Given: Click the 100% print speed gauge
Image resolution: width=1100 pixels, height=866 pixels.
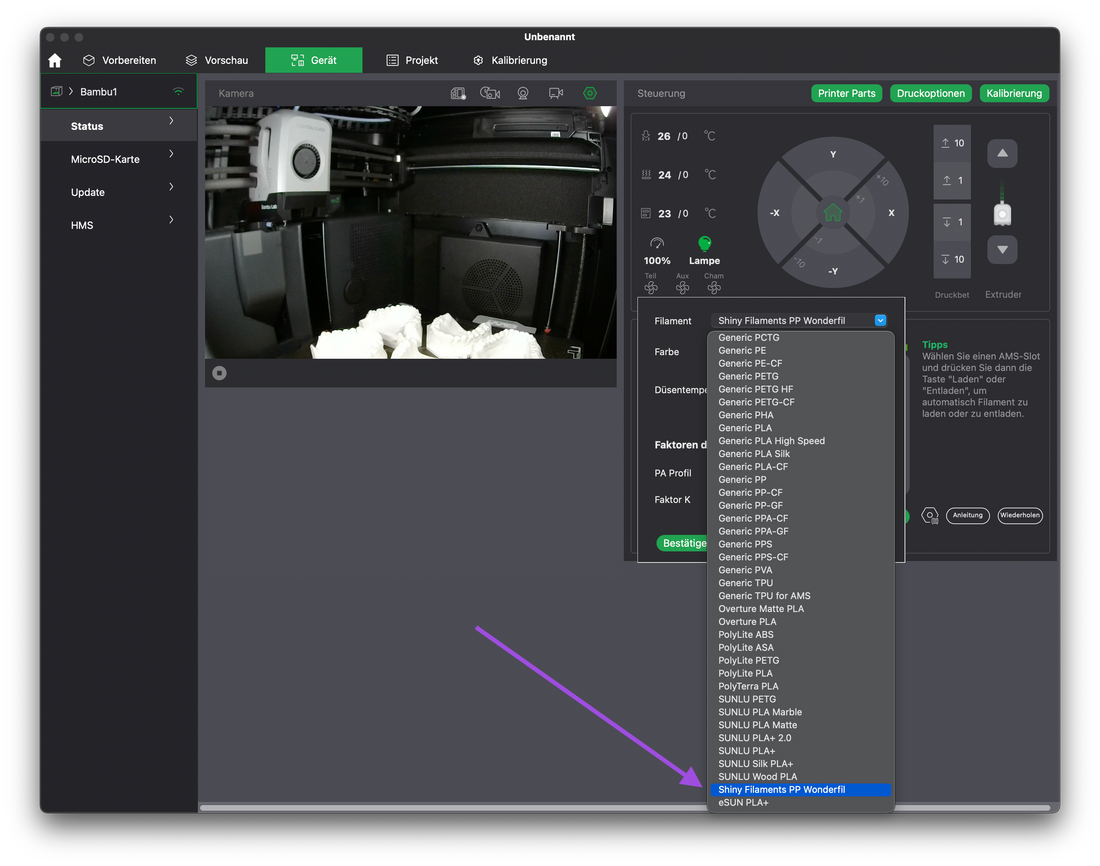Looking at the screenshot, I should click(x=657, y=244).
